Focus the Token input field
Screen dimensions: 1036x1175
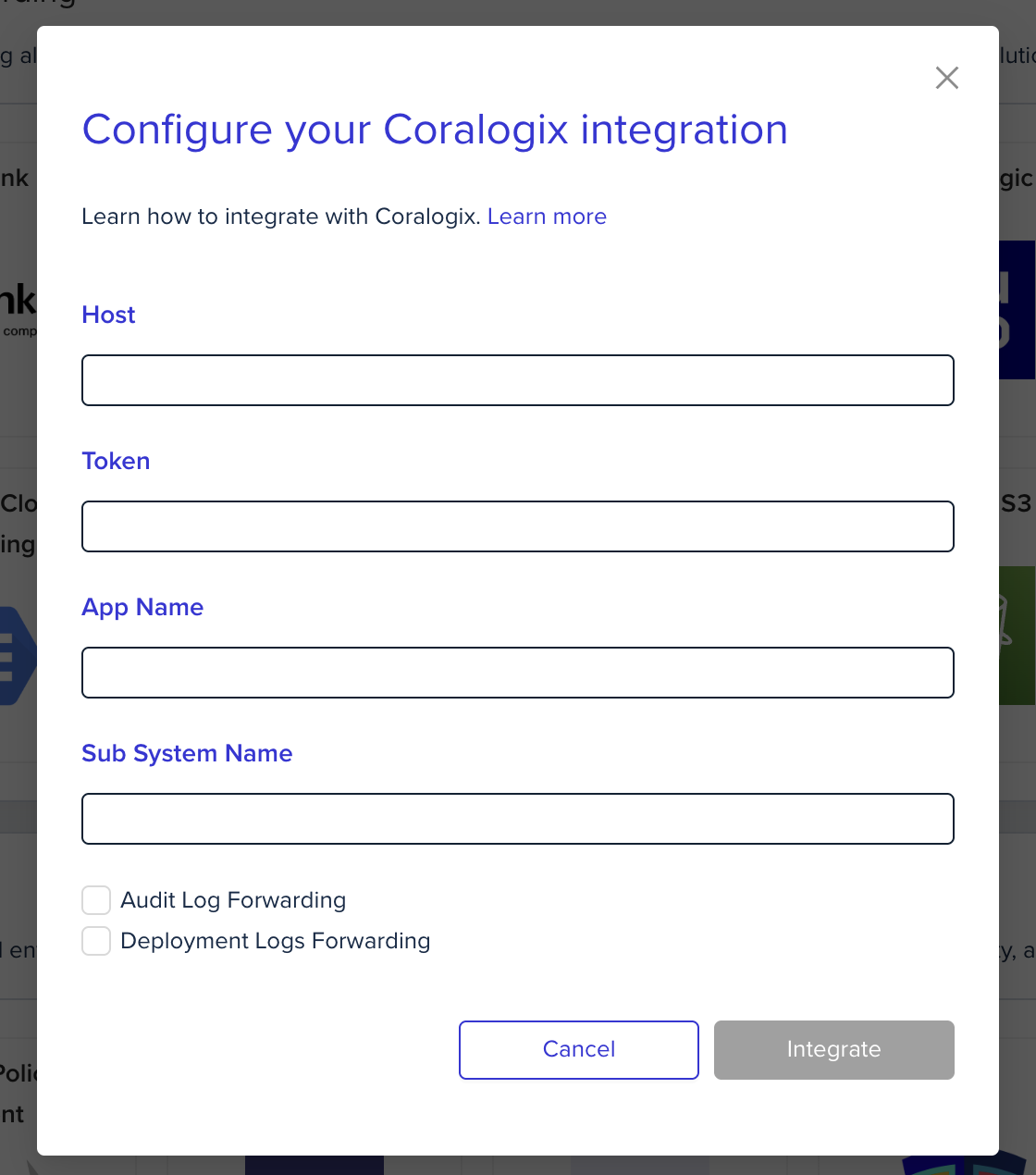tap(518, 526)
